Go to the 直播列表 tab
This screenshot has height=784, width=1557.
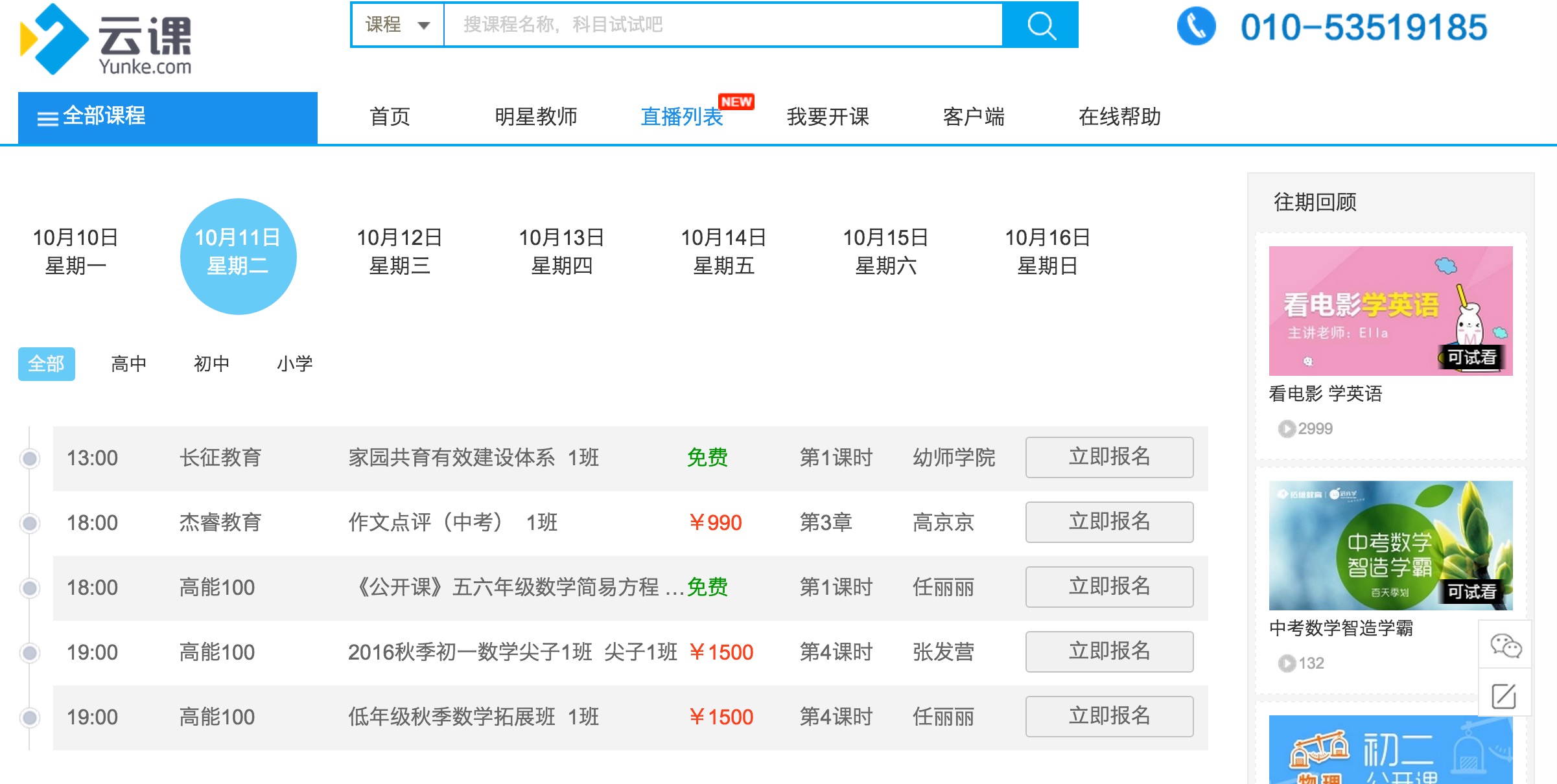click(681, 117)
